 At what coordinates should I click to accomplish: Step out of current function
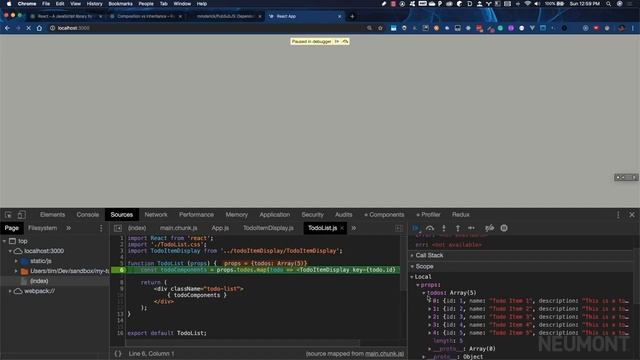pyautogui.click(x=458, y=228)
